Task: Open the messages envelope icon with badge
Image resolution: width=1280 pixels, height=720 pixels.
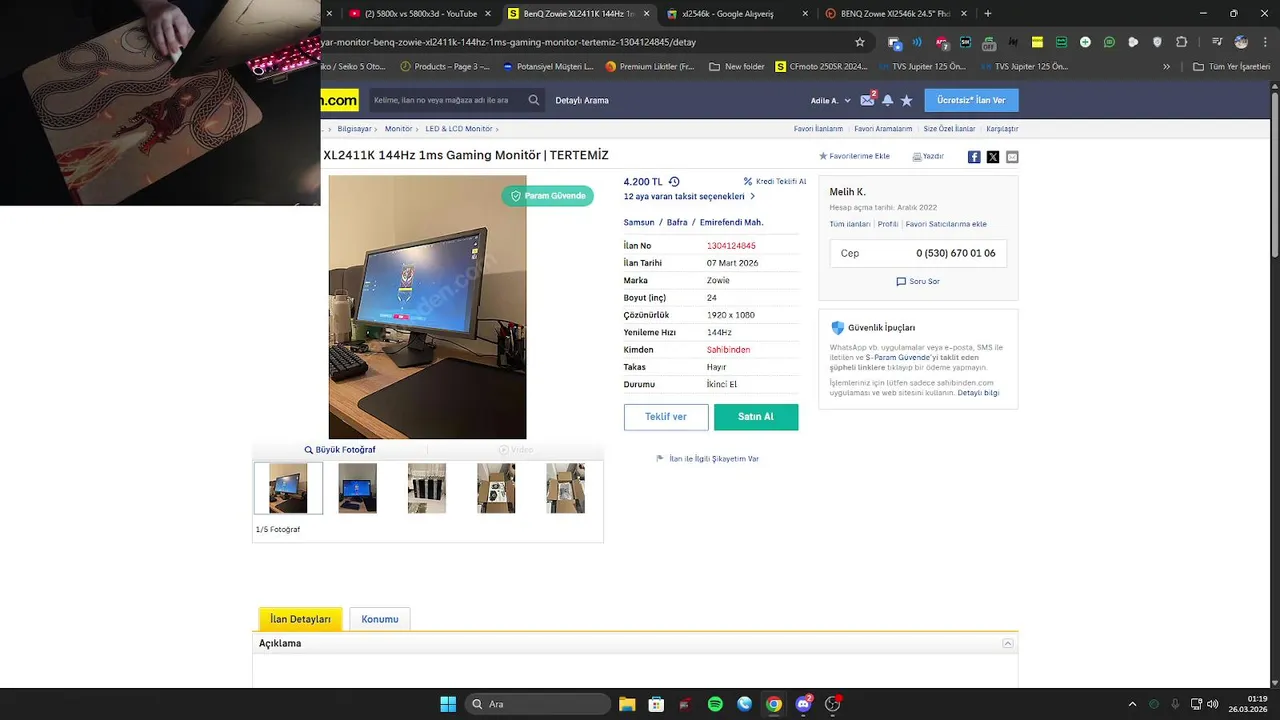Action: (867, 100)
